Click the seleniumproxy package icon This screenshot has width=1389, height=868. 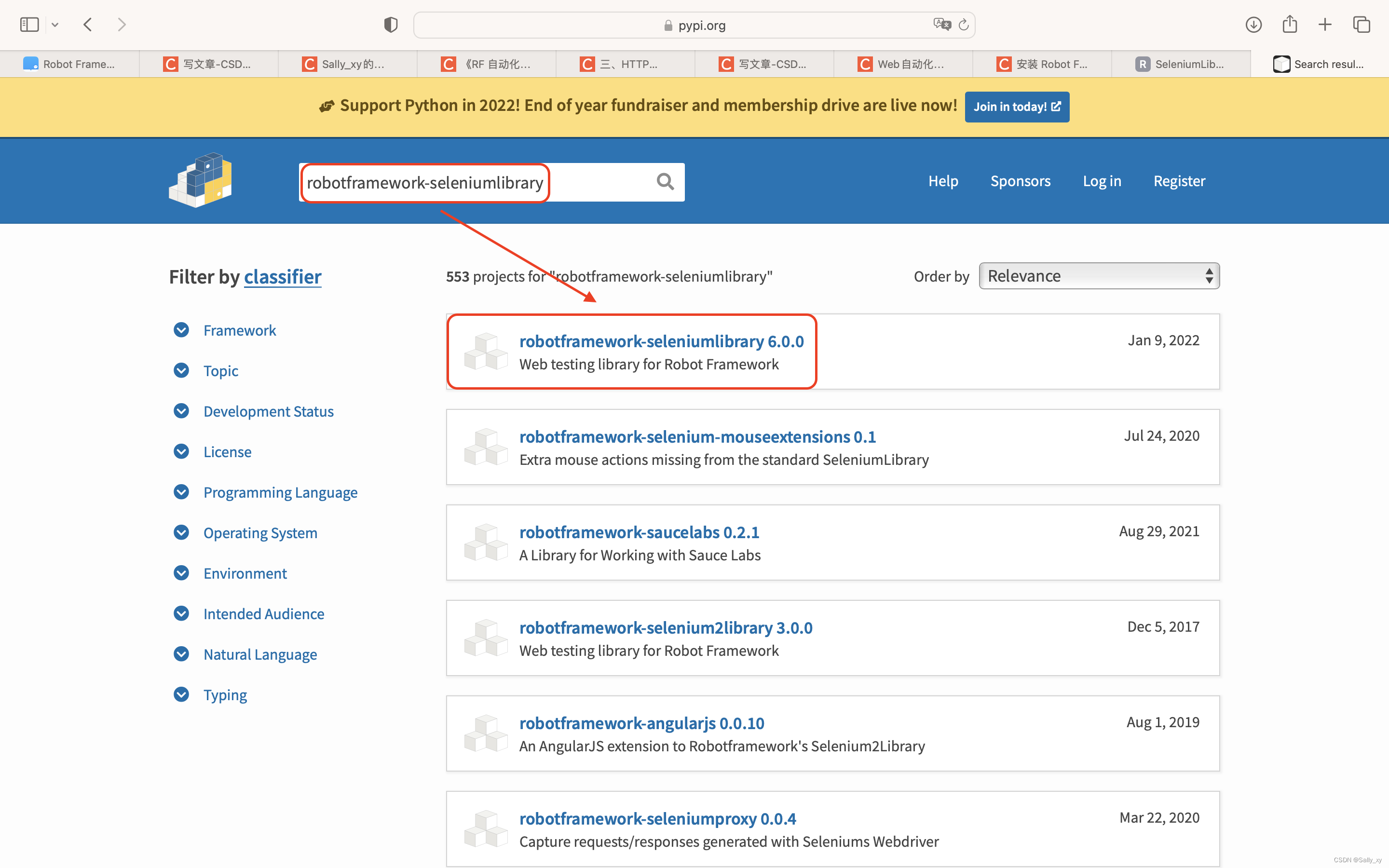[486, 828]
